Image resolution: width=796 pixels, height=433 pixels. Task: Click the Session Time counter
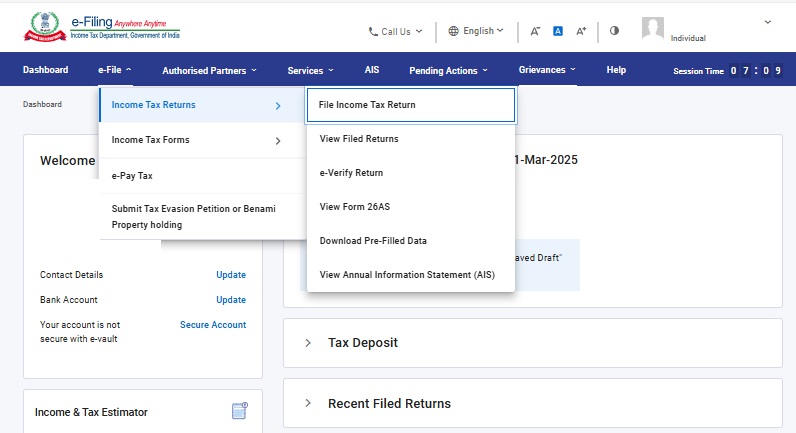click(727, 71)
